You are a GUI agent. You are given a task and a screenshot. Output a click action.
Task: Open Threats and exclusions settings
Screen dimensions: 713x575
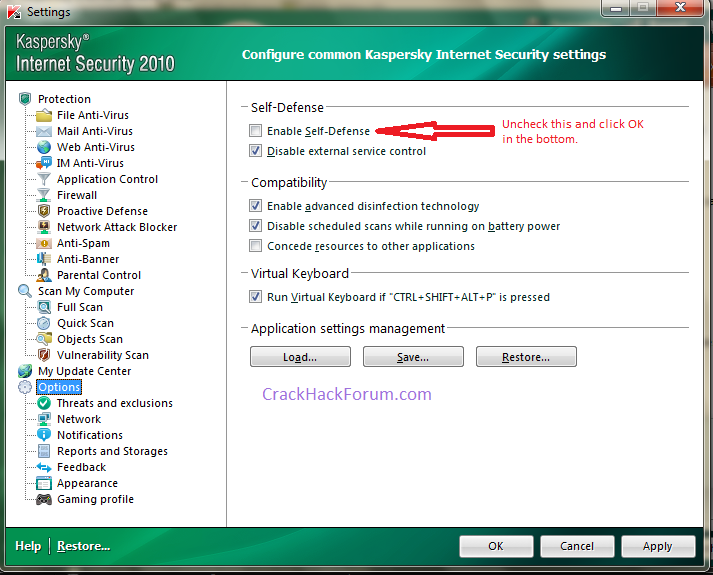pos(115,403)
